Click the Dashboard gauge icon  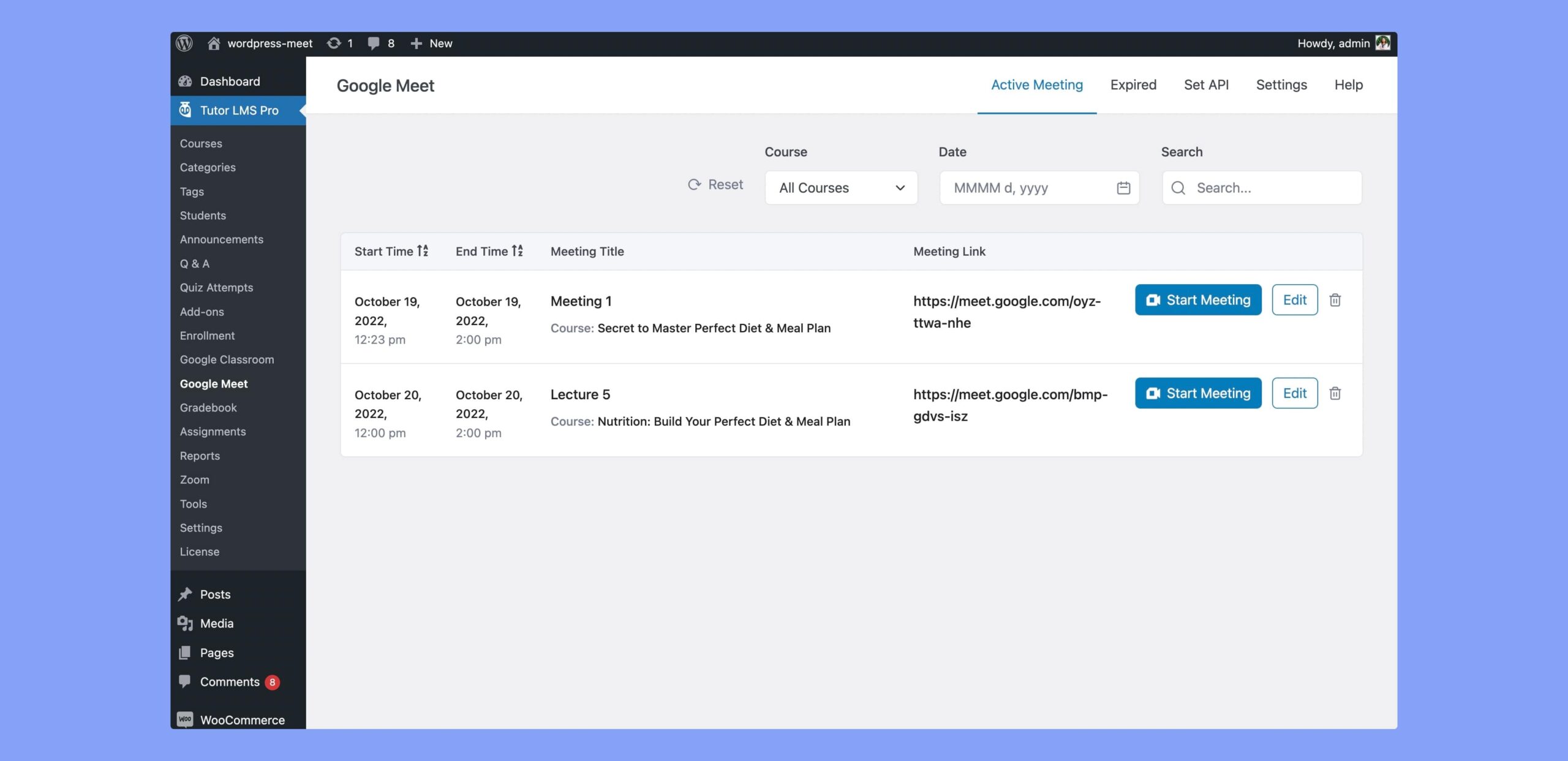pyautogui.click(x=185, y=81)
